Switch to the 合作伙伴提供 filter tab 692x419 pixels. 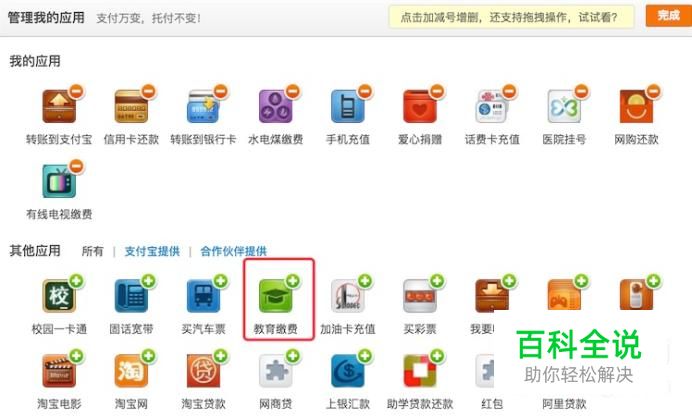tap(233, 251)
